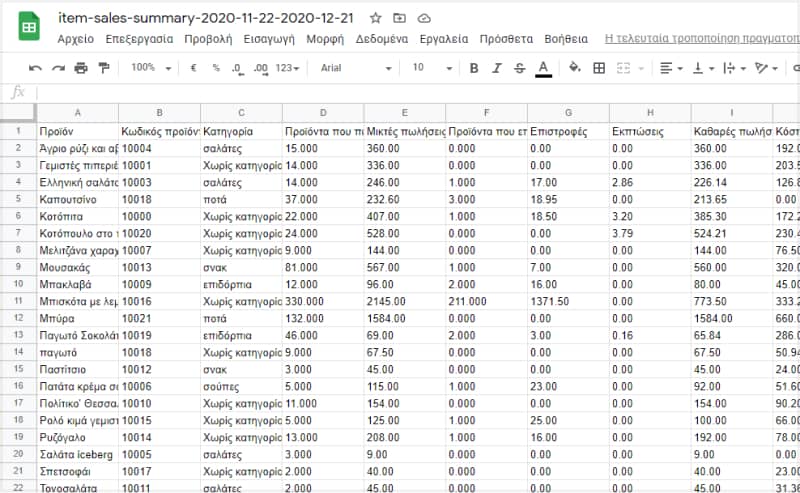
Task: Select cell with value 1371.50
Action: (x=568, y=302)
